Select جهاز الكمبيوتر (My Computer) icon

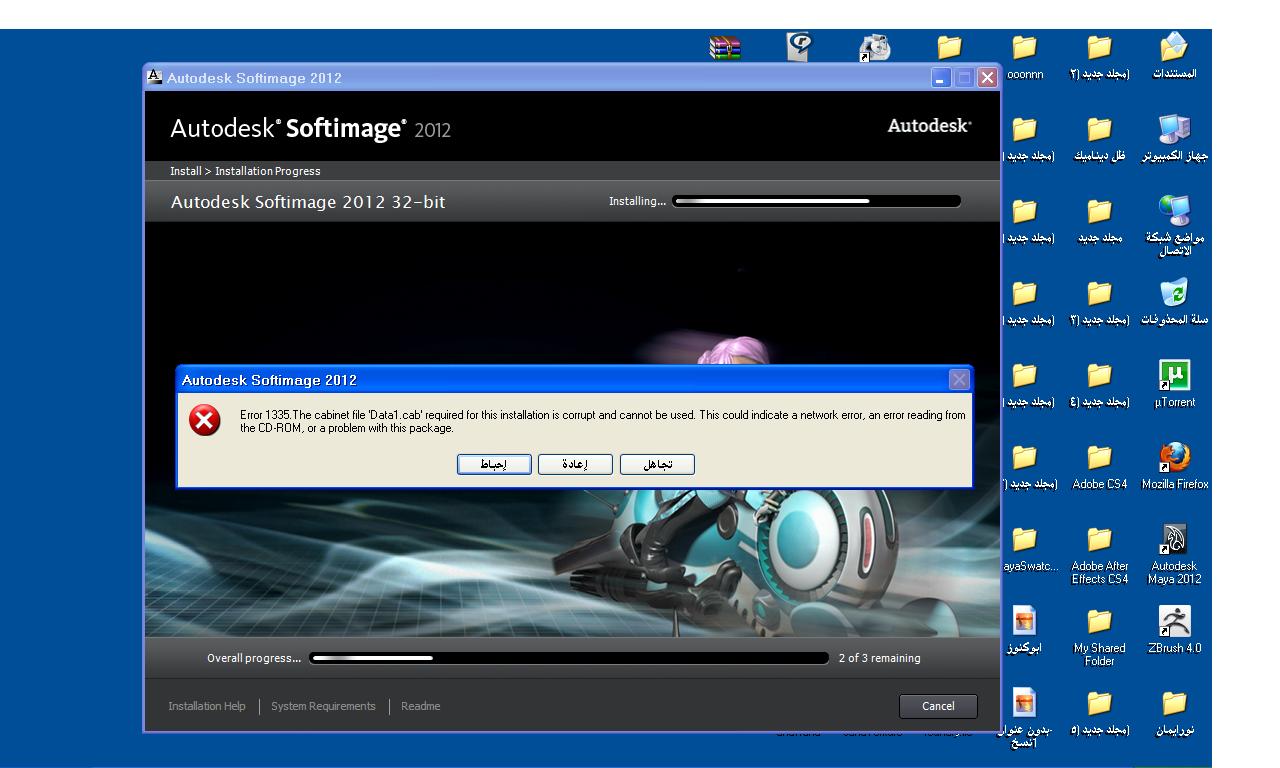[1174, 139]
